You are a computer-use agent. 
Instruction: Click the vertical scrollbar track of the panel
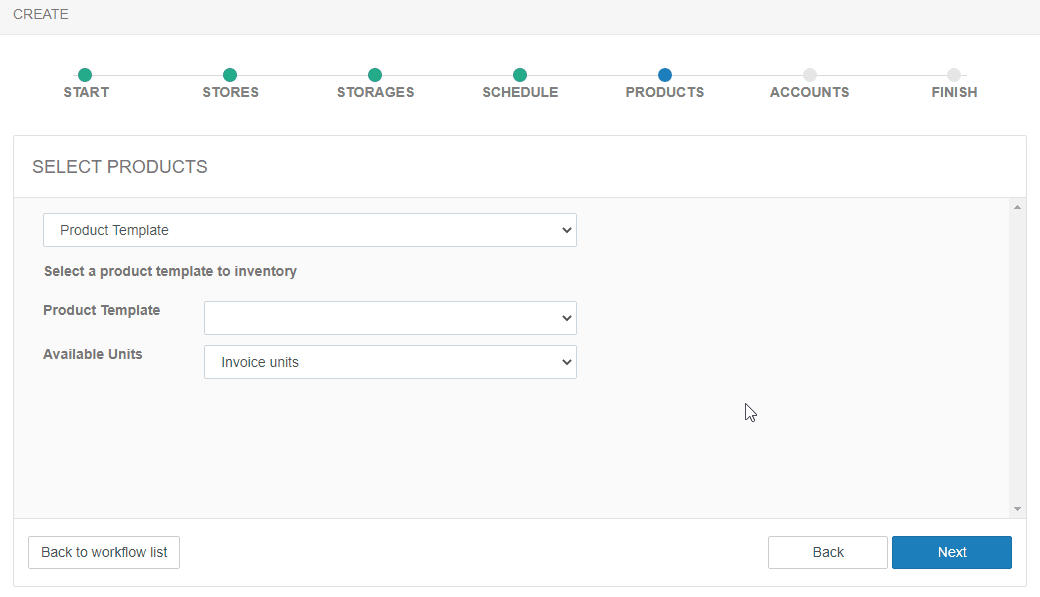(x=1017, y=360)
